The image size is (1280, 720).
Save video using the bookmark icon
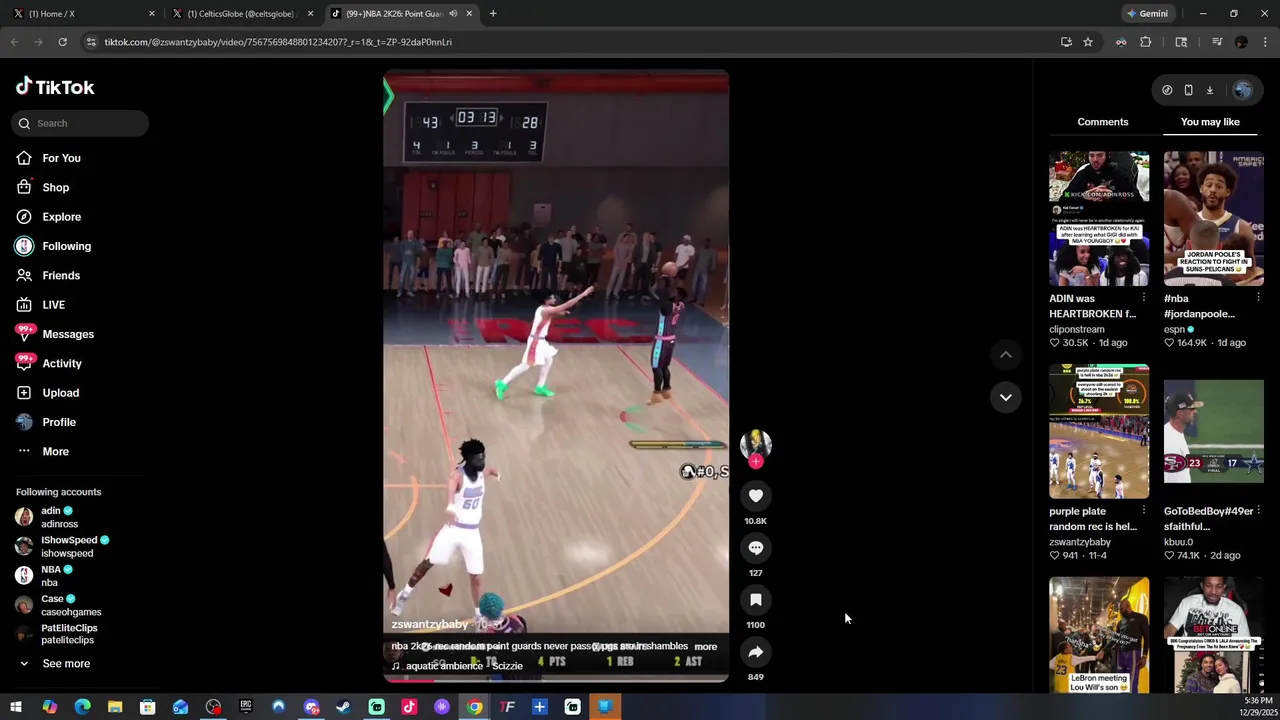(756, 600)
